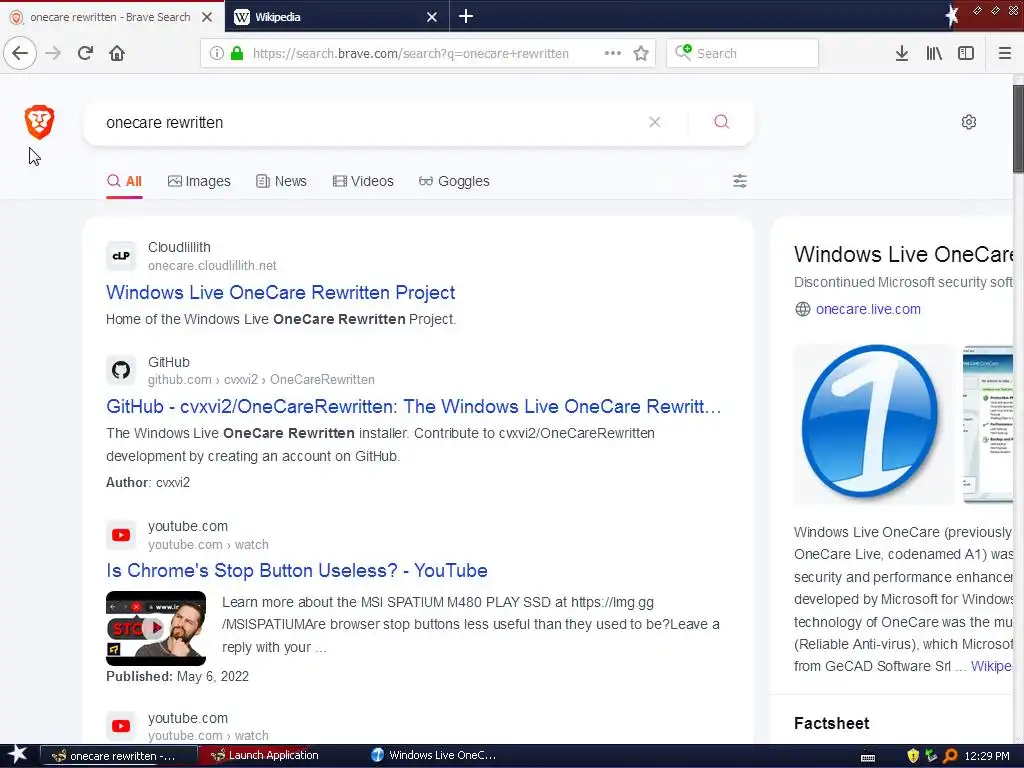Click github.com › cvxvi2 › OneCareRewritten breadcrumb
This screenshot has height=768, width=1024.
[x=261, y=379]
